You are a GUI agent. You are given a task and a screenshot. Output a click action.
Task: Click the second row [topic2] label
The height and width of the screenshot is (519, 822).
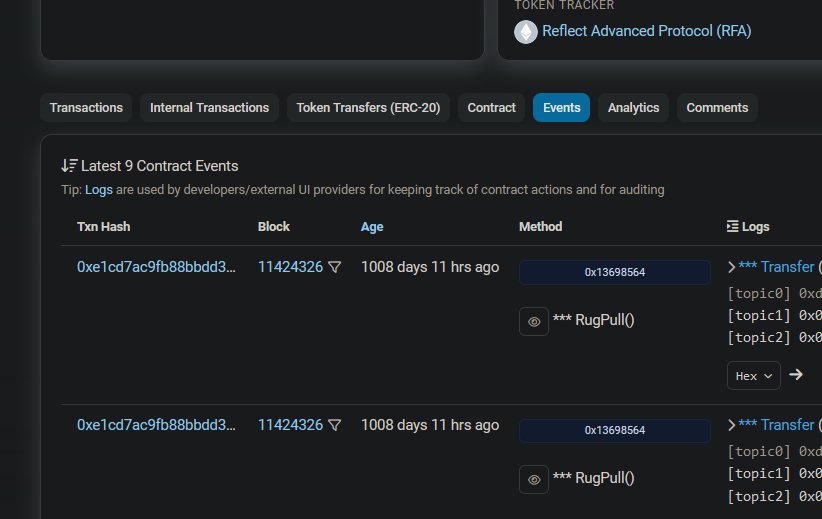pyautogui.click(x=759, y=496)
